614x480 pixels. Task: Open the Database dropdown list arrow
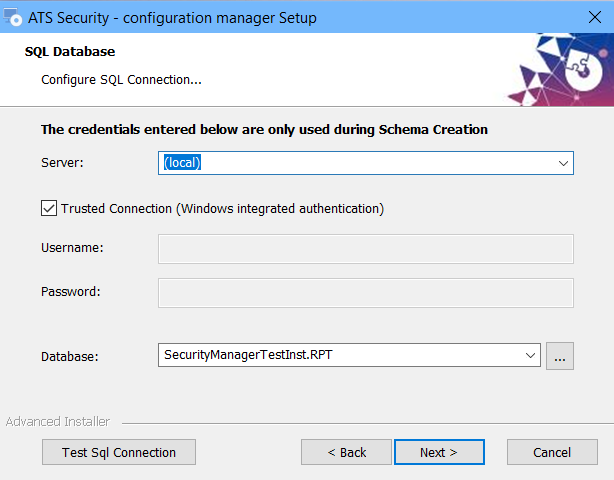530,355
